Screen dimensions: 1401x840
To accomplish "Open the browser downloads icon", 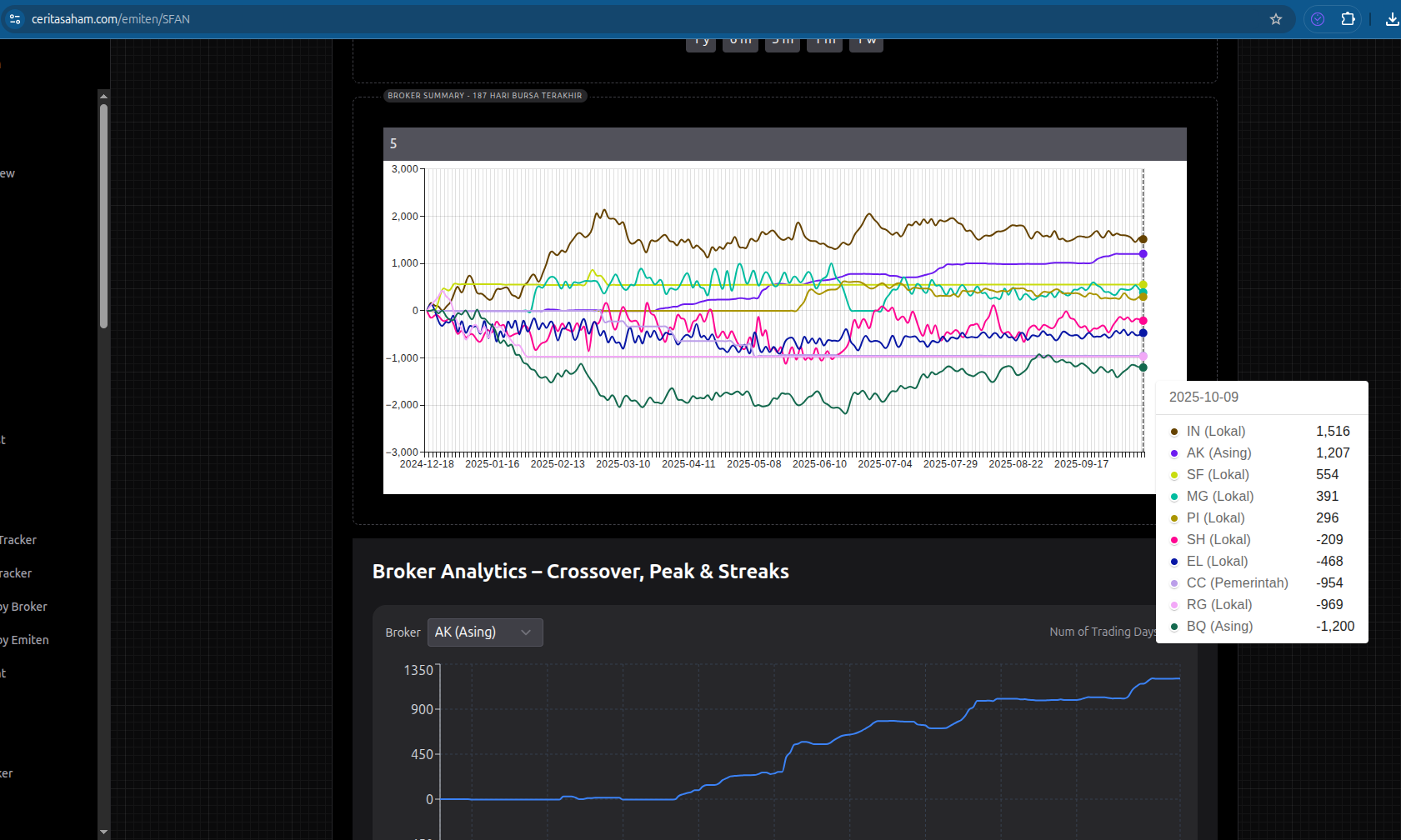I will pos(1391,19).
